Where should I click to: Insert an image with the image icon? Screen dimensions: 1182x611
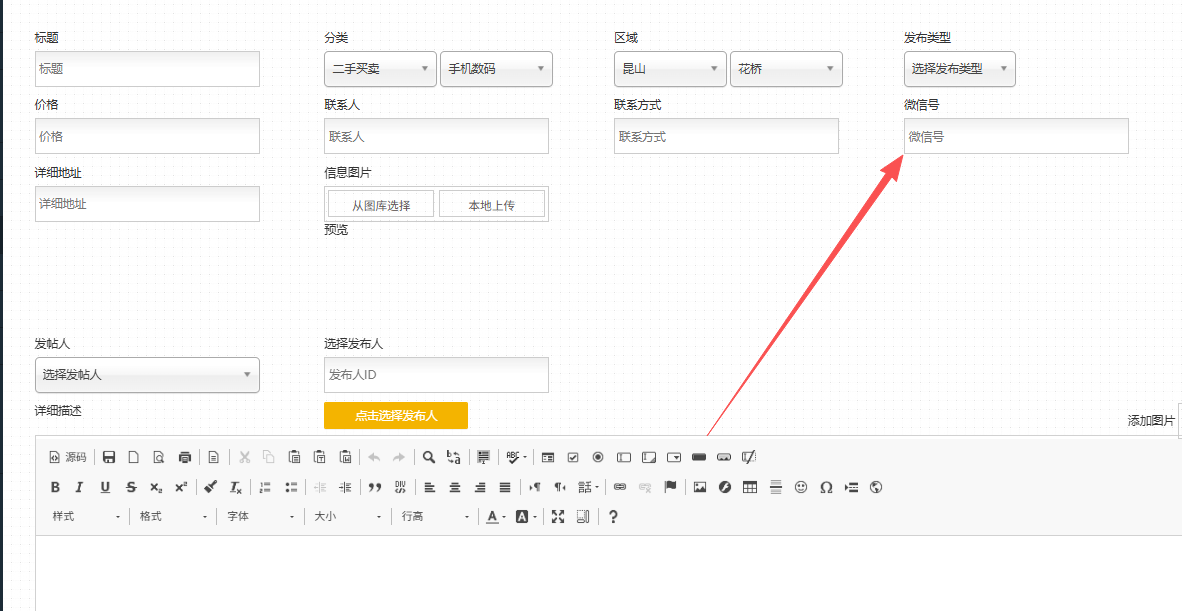pyautogui.click(x=700, y=487)
